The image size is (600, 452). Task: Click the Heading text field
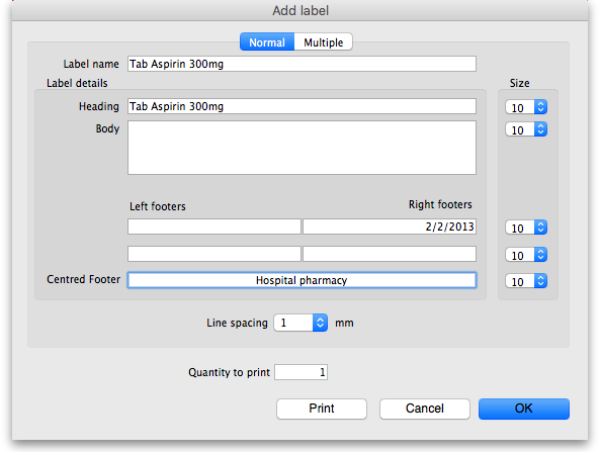tap(301, 106)
